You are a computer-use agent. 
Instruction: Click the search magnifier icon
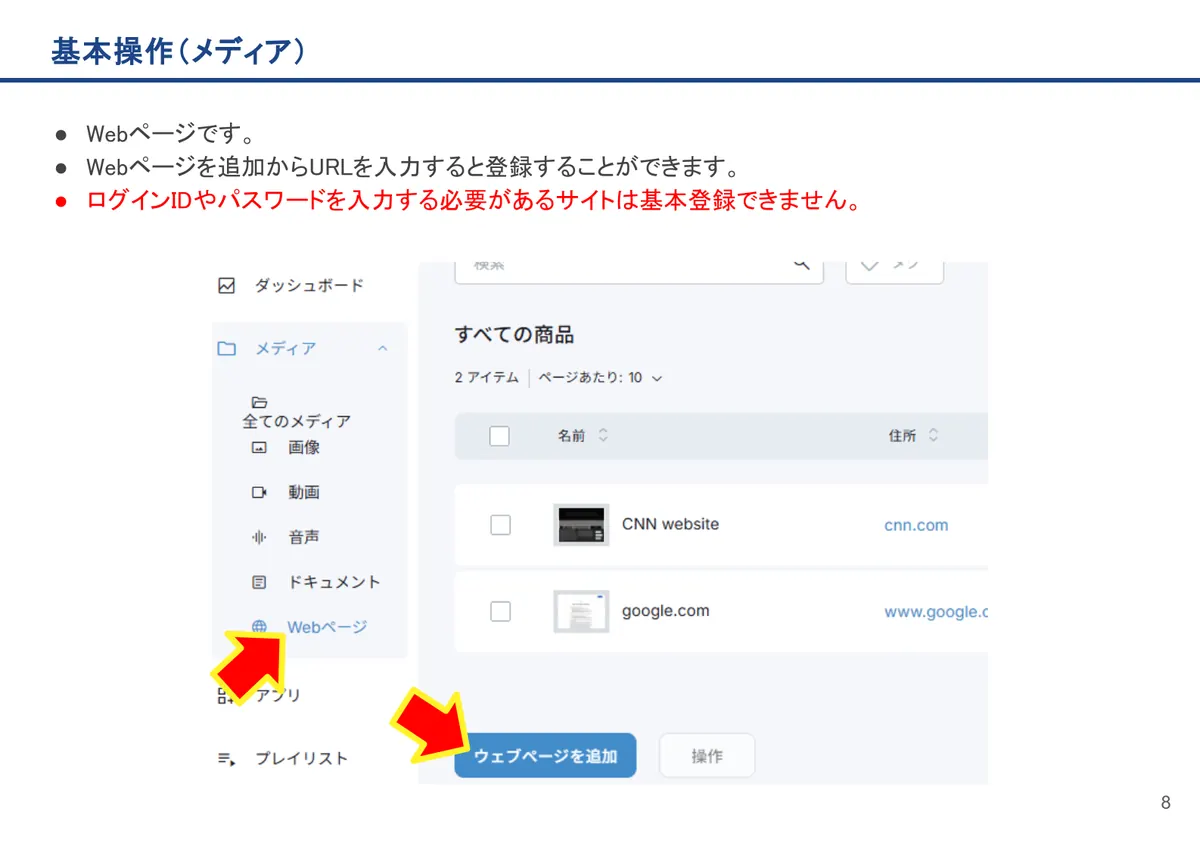[x=801, y=265]
